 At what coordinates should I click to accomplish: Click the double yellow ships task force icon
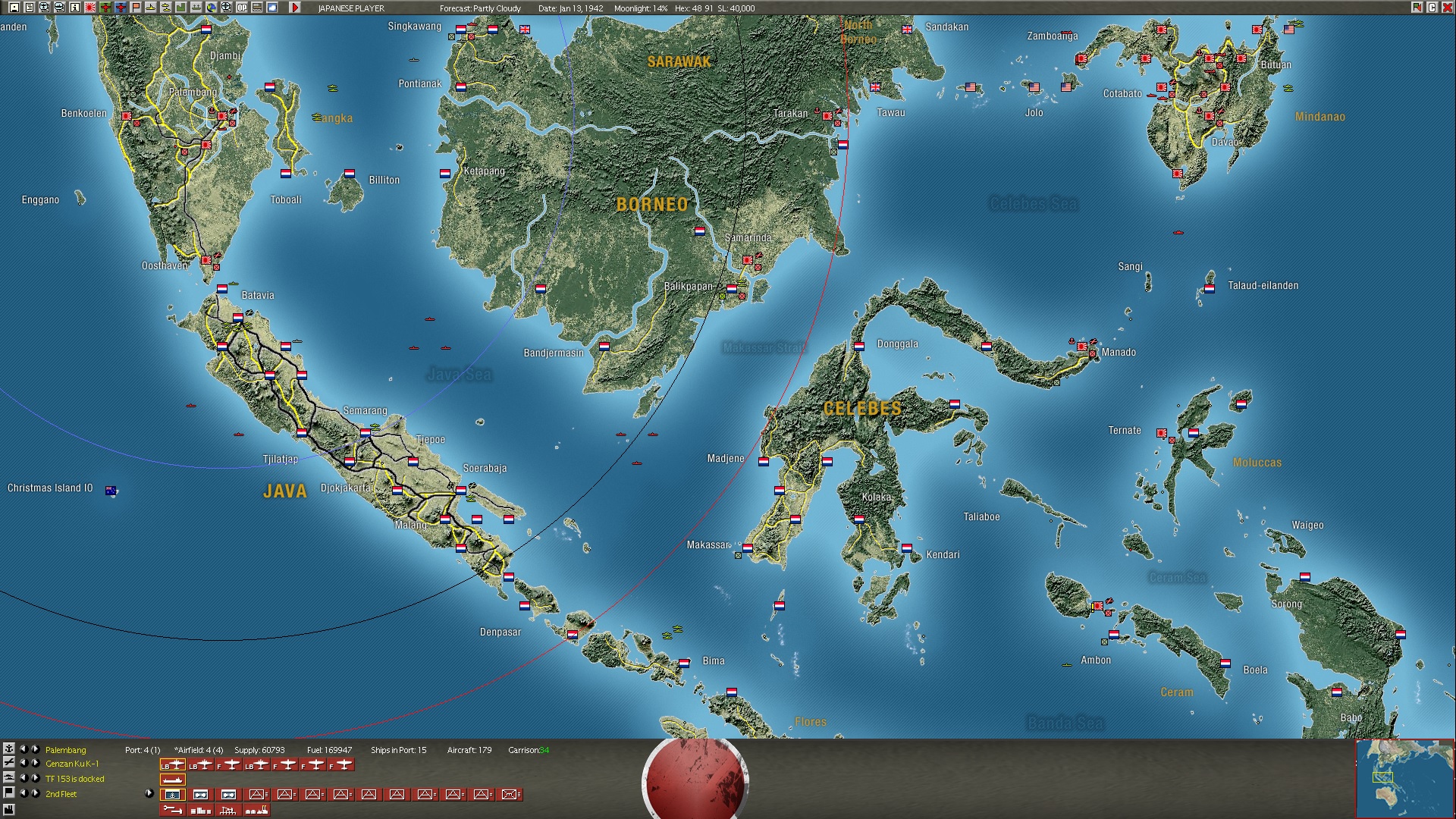click(166, 8)
